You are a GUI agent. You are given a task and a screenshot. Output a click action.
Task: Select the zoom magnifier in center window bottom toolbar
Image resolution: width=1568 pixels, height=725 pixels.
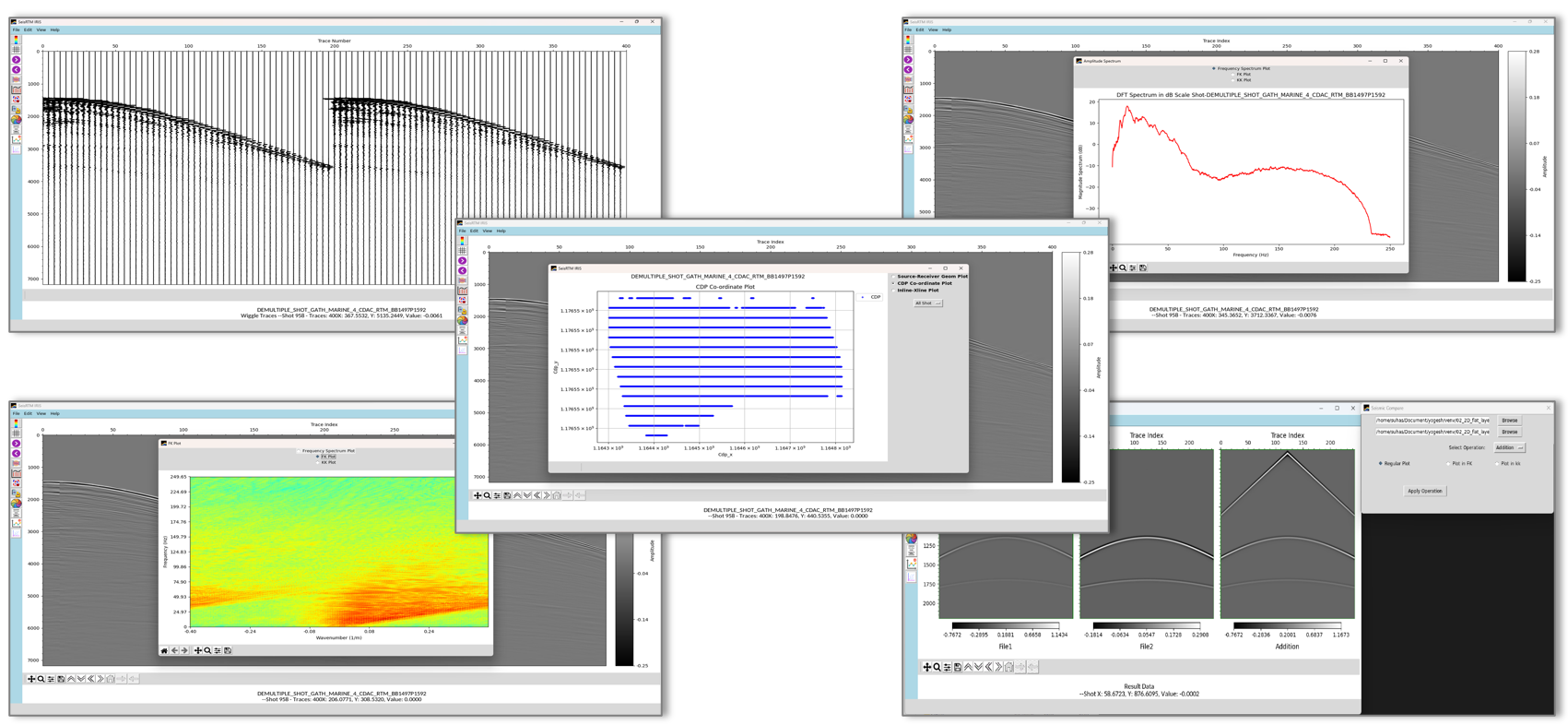[x=487, y=495]
